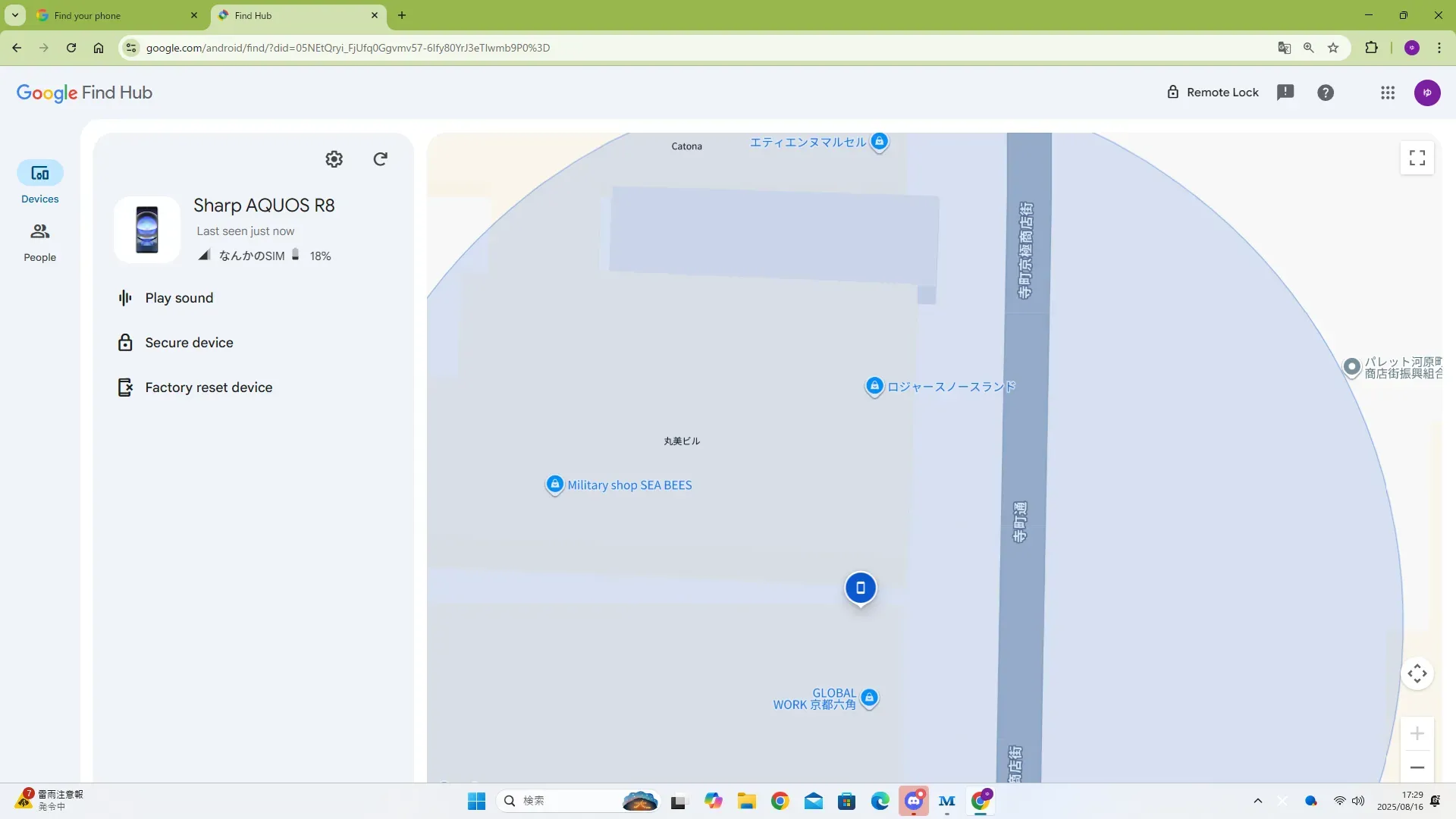Screen dimensions: 1456x819
Task: Select the Devices sidebar tab
Action: 39,182
